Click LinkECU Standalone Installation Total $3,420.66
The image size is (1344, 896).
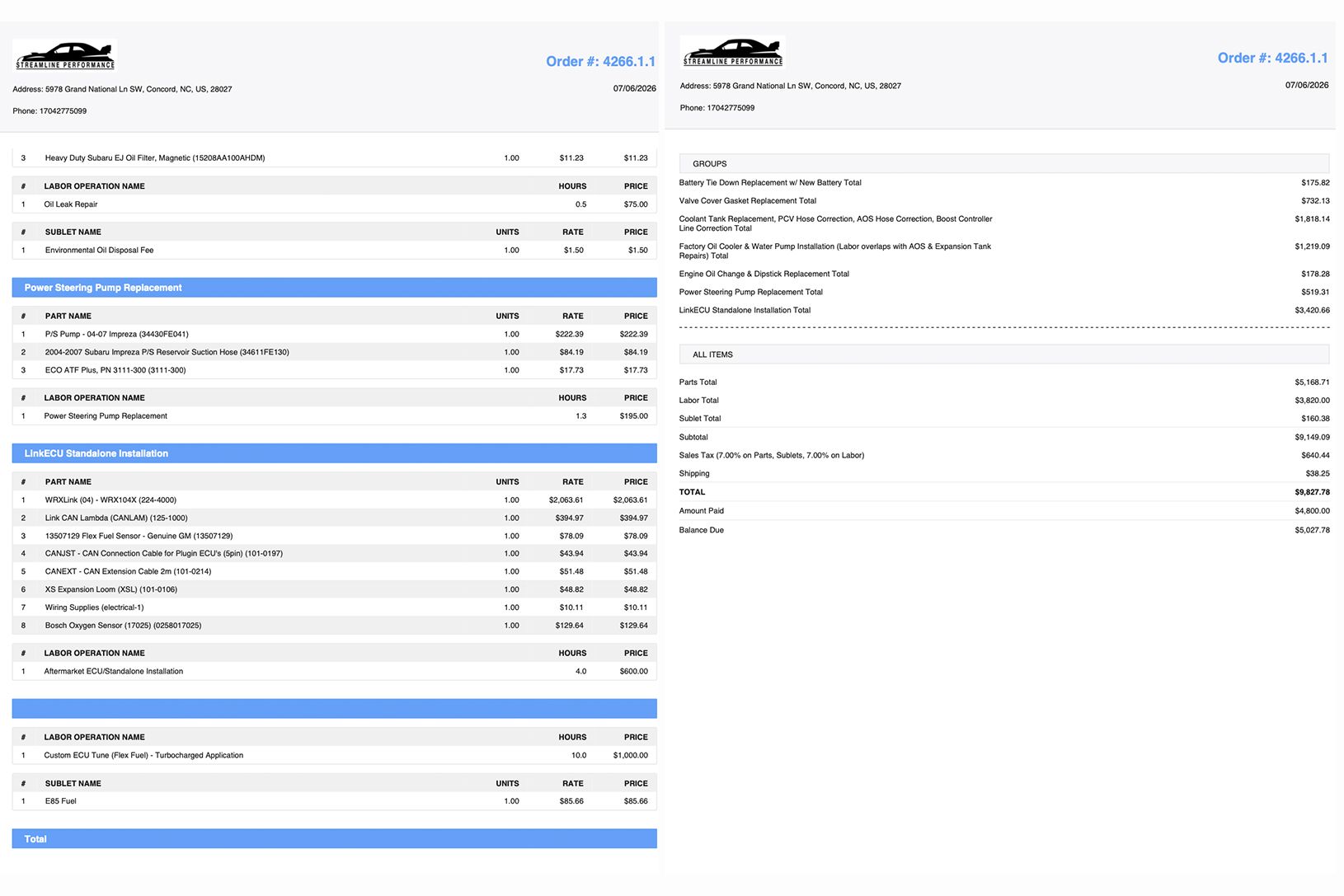click(1004, 310)
